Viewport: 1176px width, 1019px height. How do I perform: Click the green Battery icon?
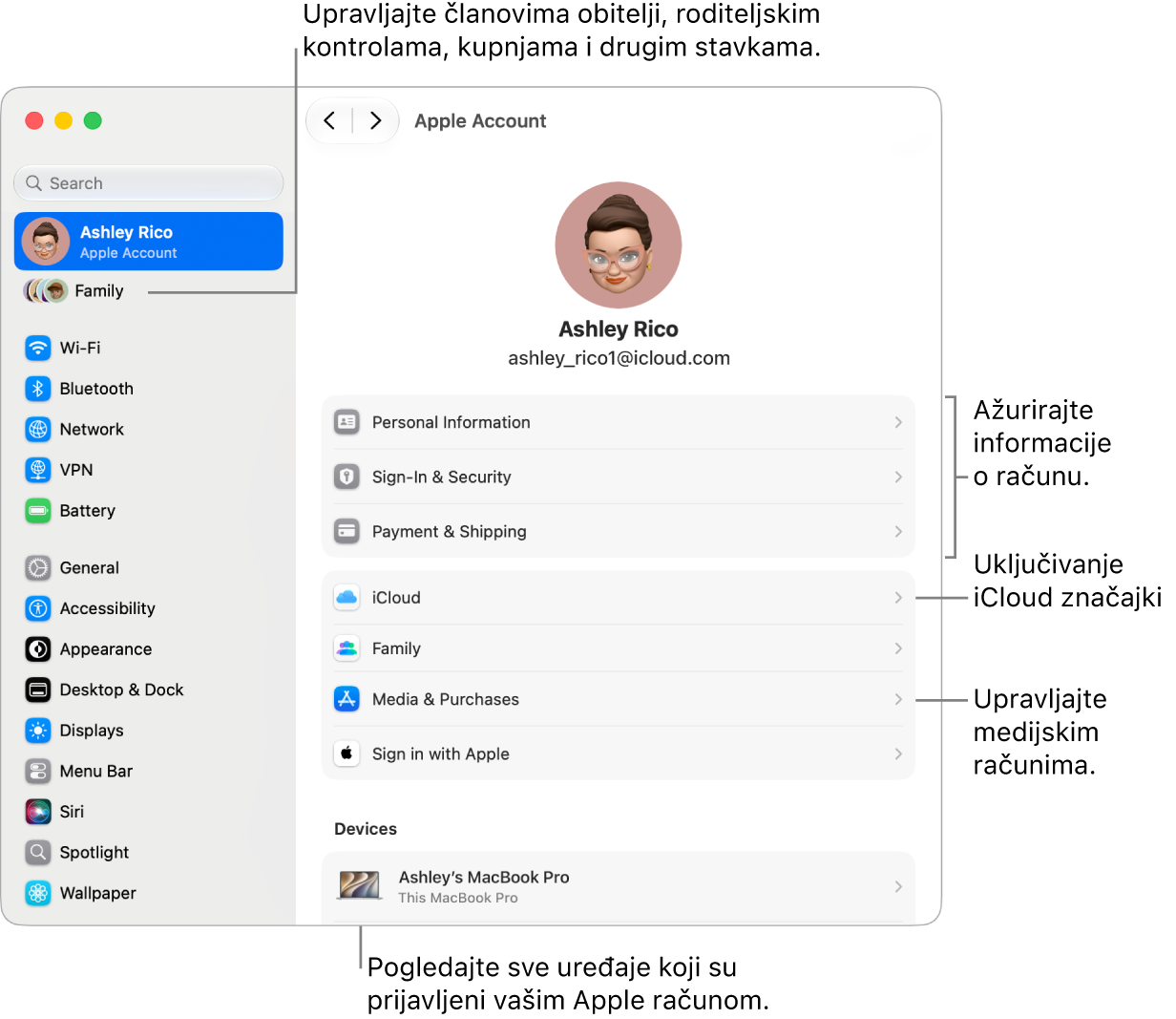[38, 511]
